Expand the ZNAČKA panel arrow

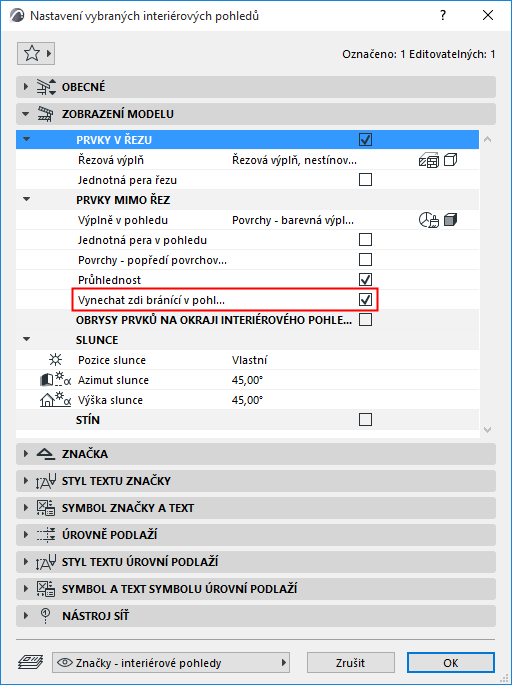[x=25, y=454]
